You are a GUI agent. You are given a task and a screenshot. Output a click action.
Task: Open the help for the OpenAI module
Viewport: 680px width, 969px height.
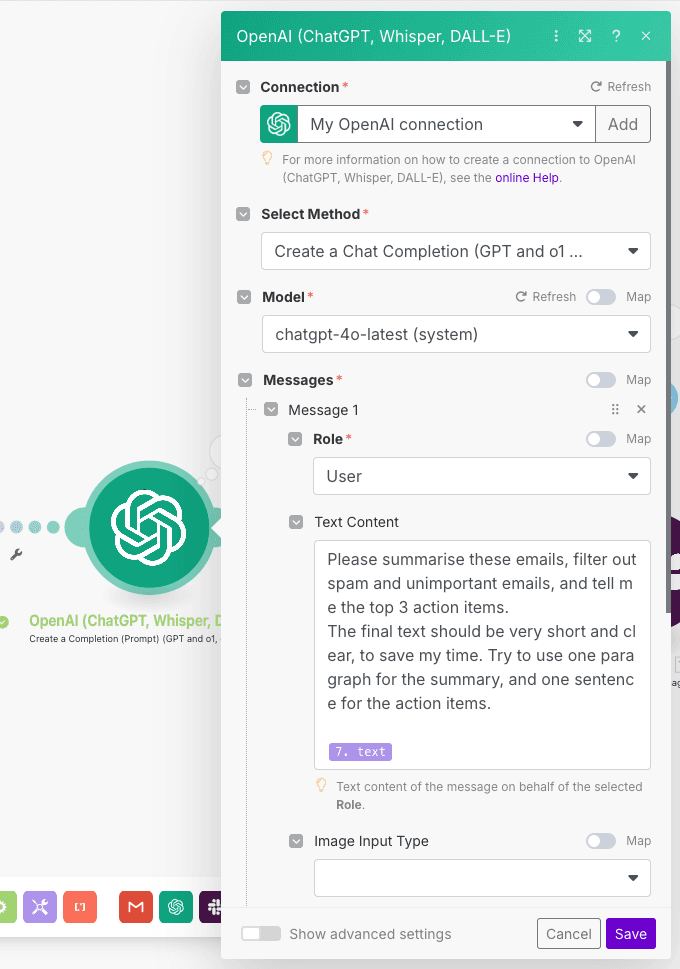pyautogui.click(x=616, y=35)
